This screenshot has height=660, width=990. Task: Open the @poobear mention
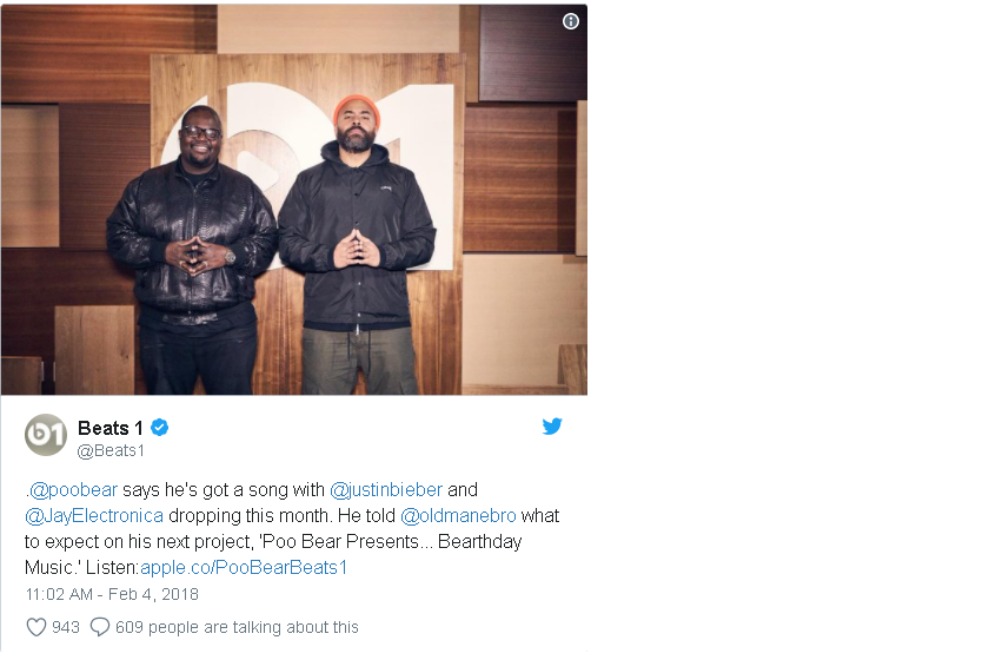[x=73, y=489]
